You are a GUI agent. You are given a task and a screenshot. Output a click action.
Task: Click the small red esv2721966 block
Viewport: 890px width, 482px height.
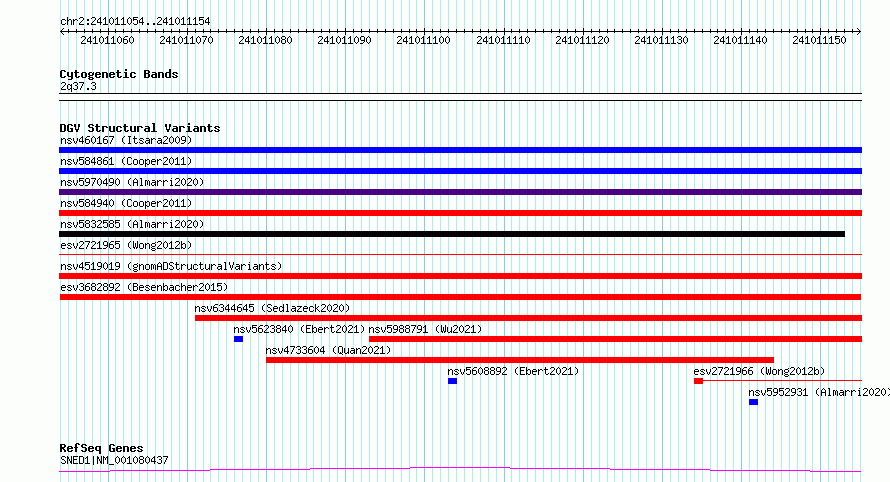click(698, 382)
